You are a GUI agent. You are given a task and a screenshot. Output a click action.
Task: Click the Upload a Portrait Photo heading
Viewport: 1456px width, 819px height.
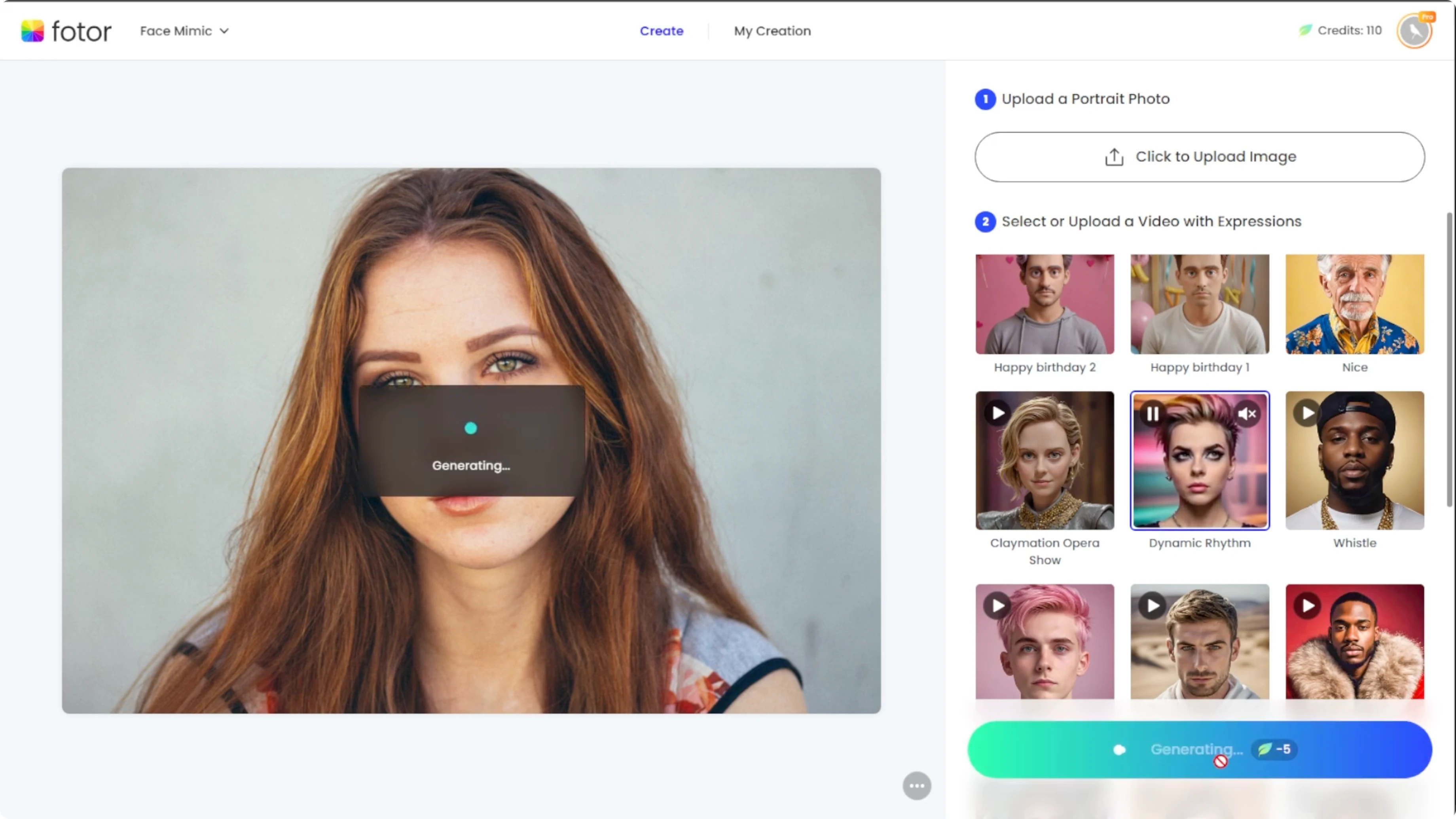tap(1085, 99)
